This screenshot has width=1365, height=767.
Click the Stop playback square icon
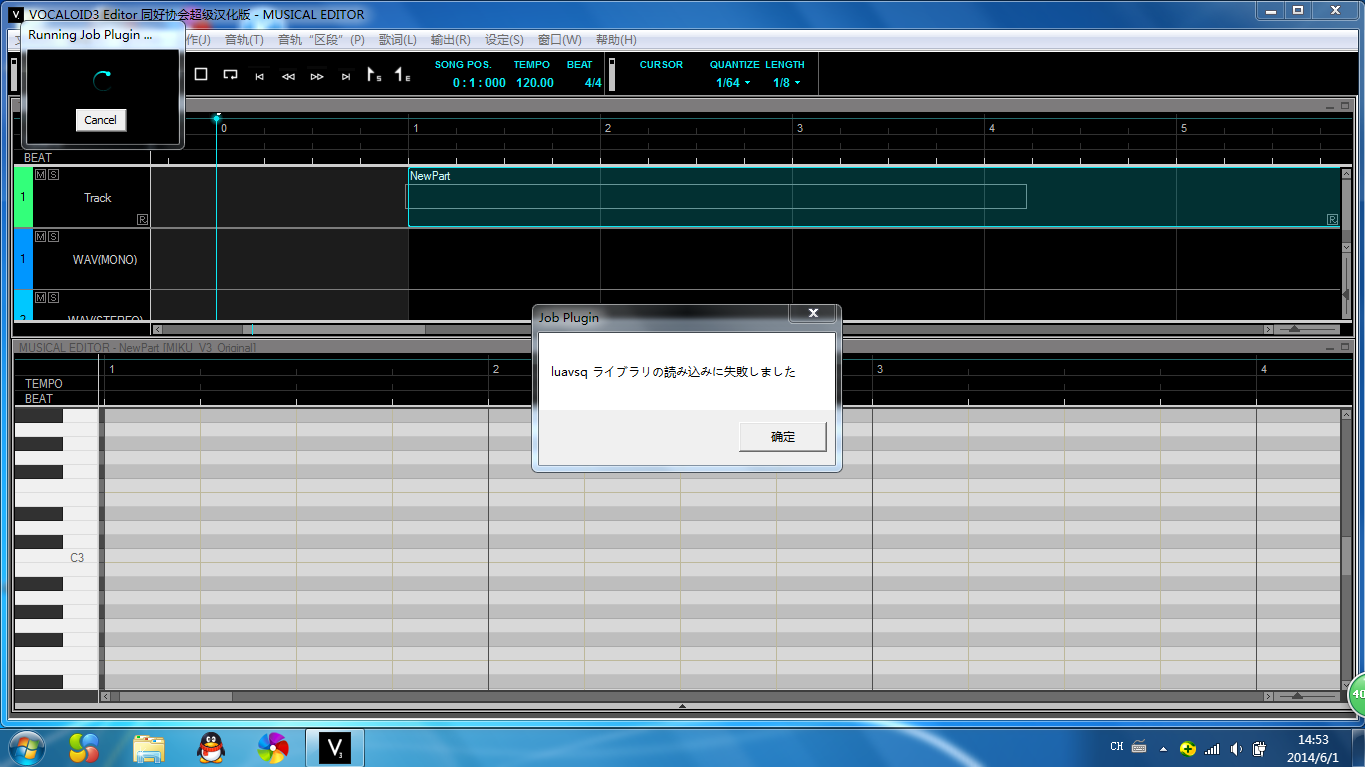click(201, 74)
